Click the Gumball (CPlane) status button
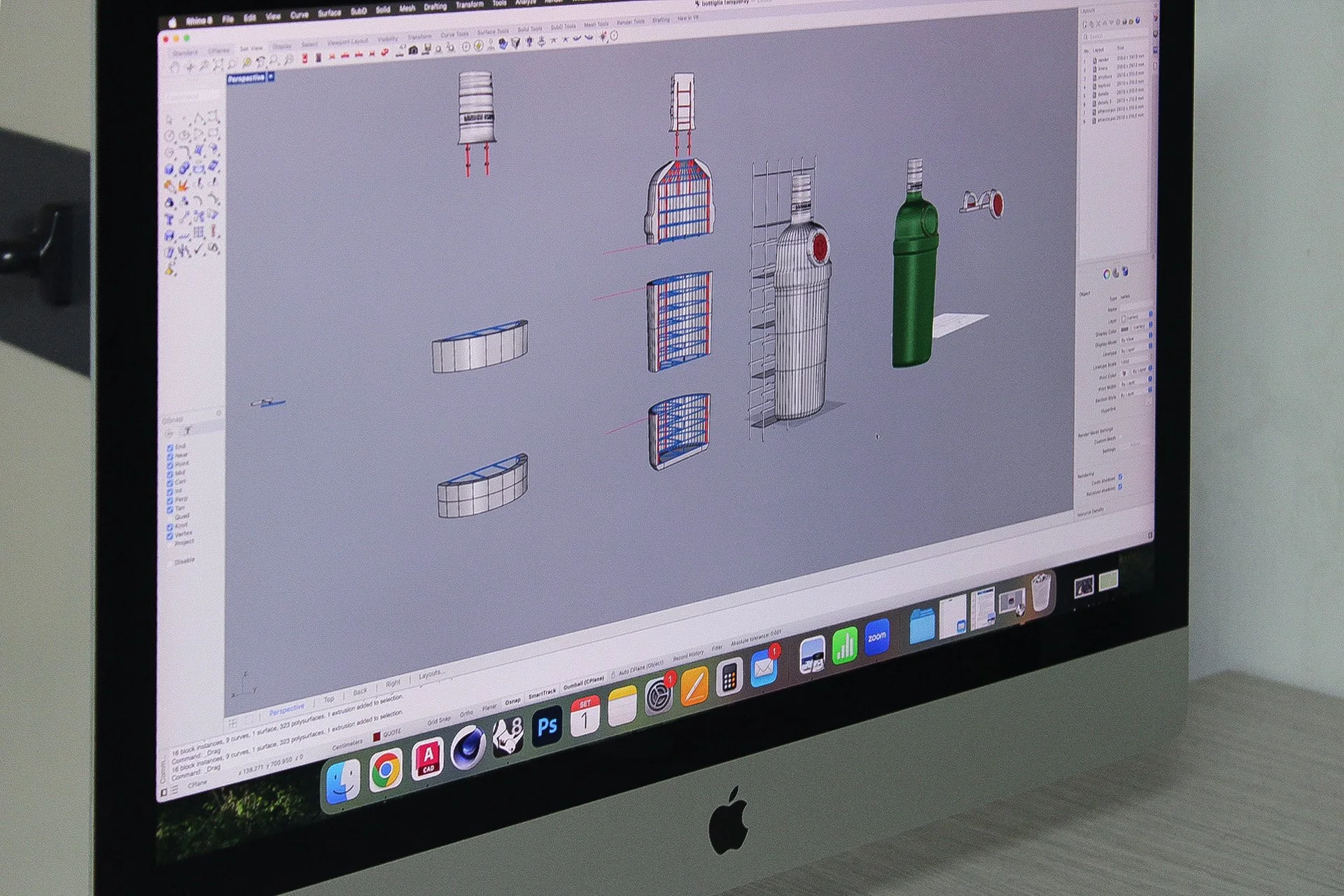This screenshot has height=896, width=1344. click(584, 682)
